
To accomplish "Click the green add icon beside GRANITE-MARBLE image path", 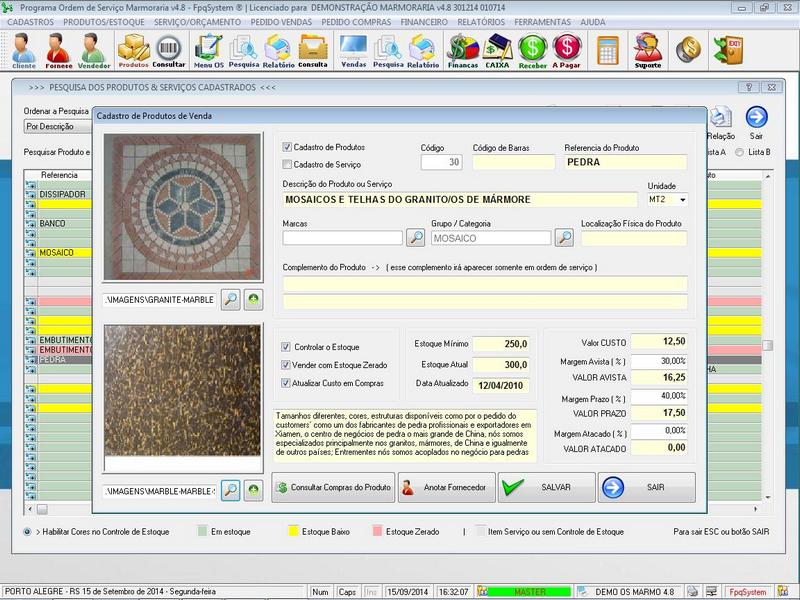I will 253,299.
